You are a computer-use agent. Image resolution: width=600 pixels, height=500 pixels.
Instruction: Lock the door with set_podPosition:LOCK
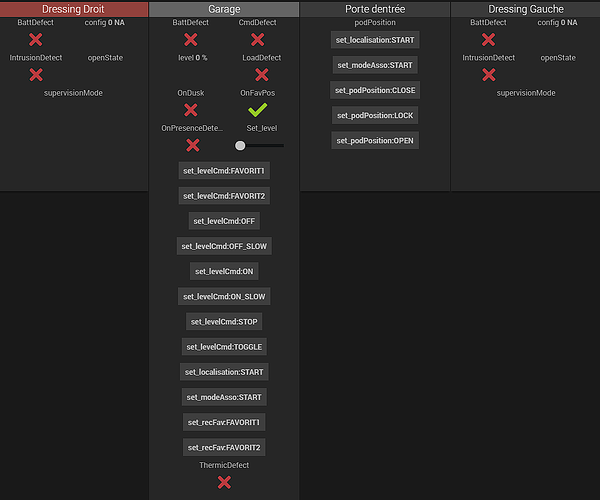[375, 116]
